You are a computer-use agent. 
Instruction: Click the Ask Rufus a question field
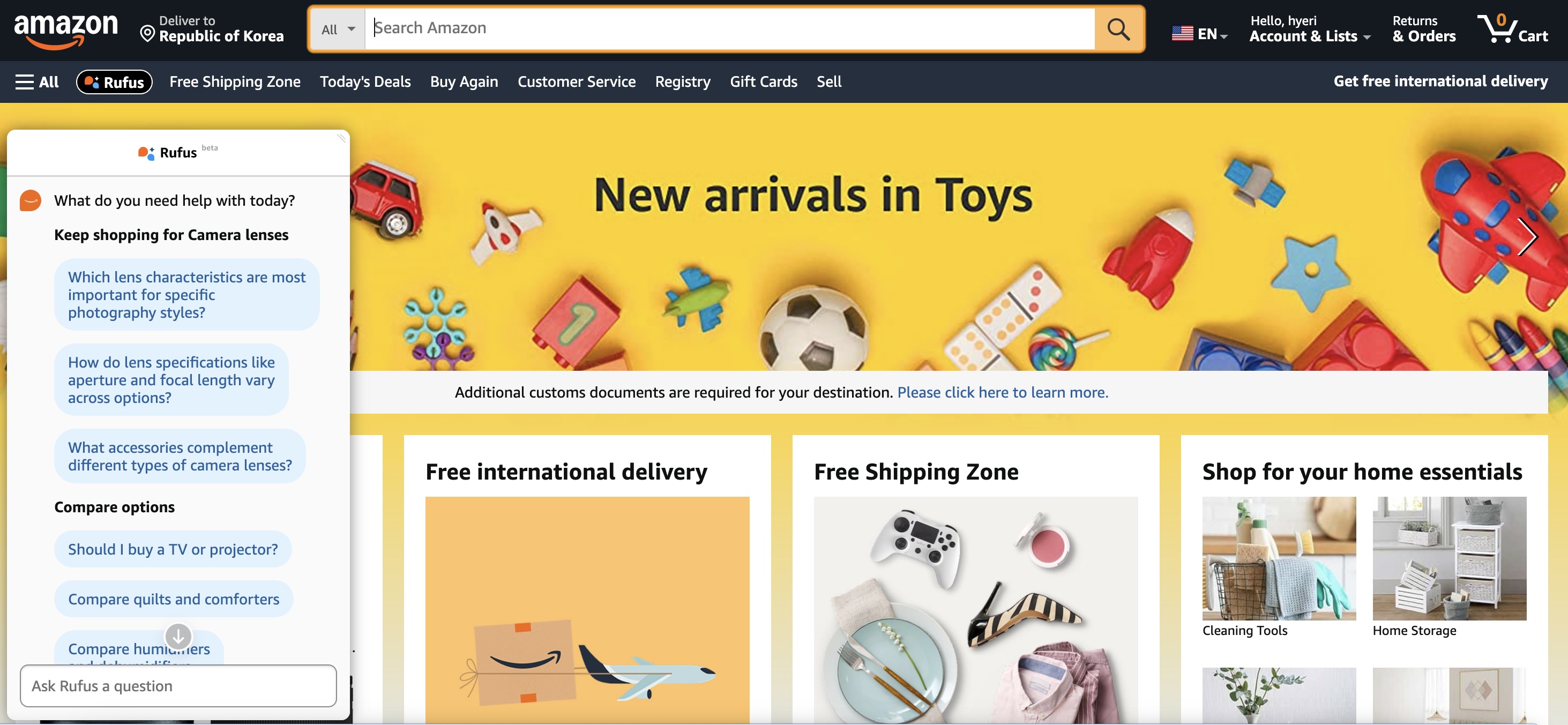178,686
